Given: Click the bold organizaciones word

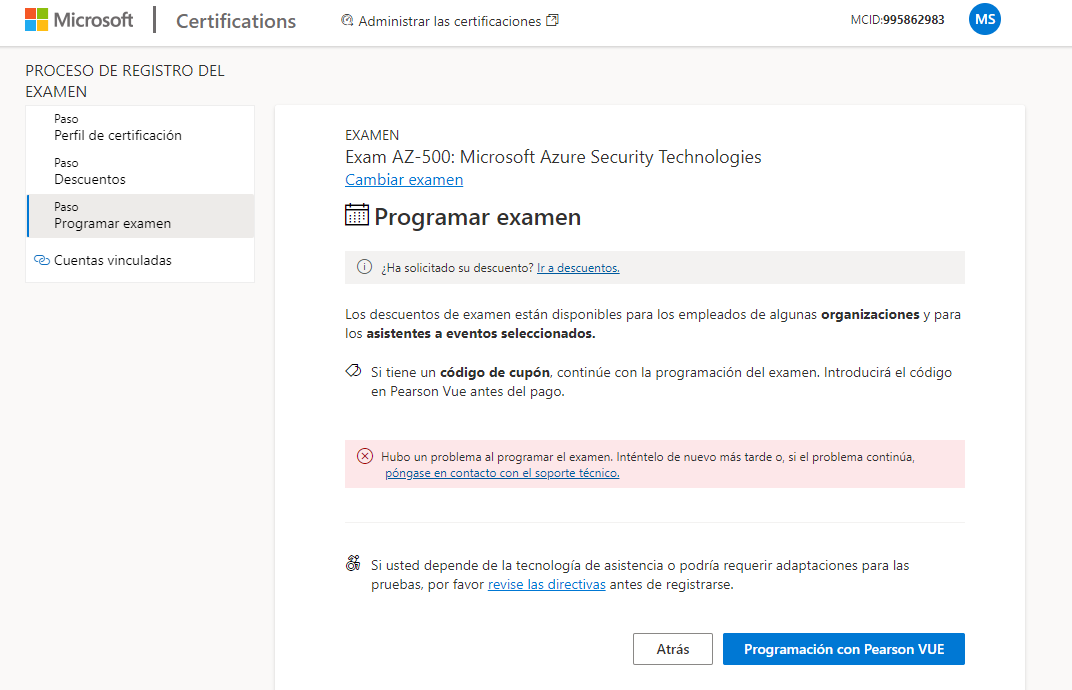Looking at the screenshot, I should (870, 315).
